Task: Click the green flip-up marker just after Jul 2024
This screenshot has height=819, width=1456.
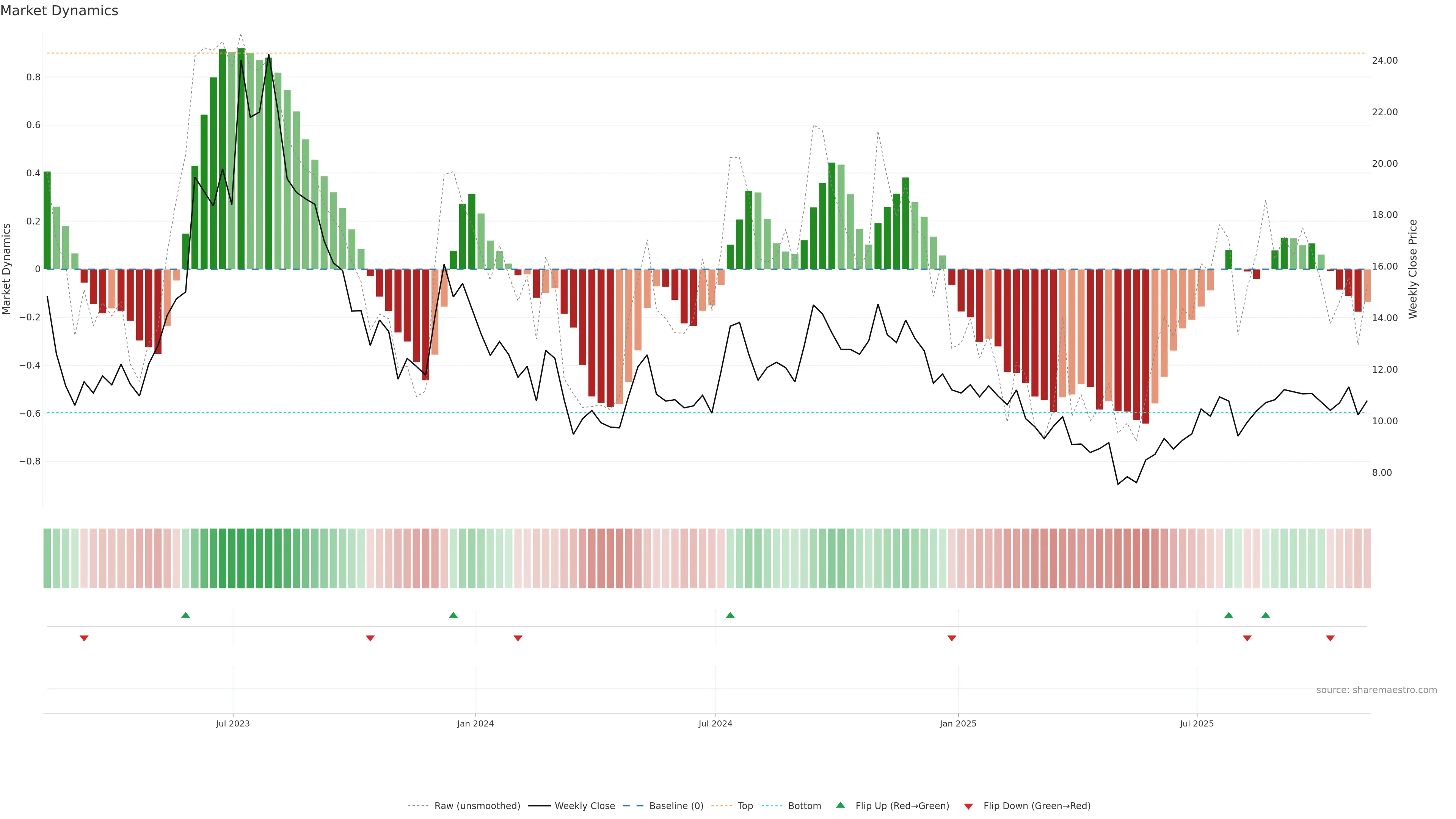Action: point(730,615)
